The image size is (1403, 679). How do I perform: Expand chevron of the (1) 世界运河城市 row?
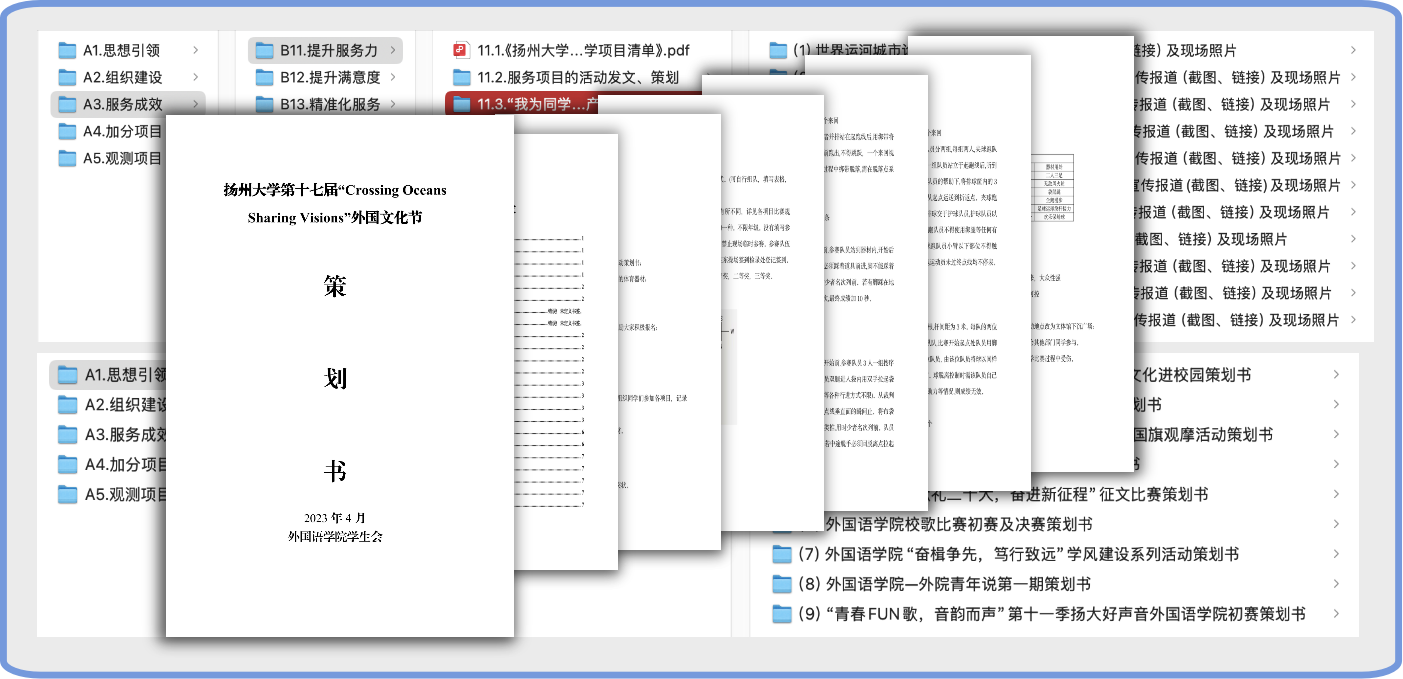tap(1353, 50)
